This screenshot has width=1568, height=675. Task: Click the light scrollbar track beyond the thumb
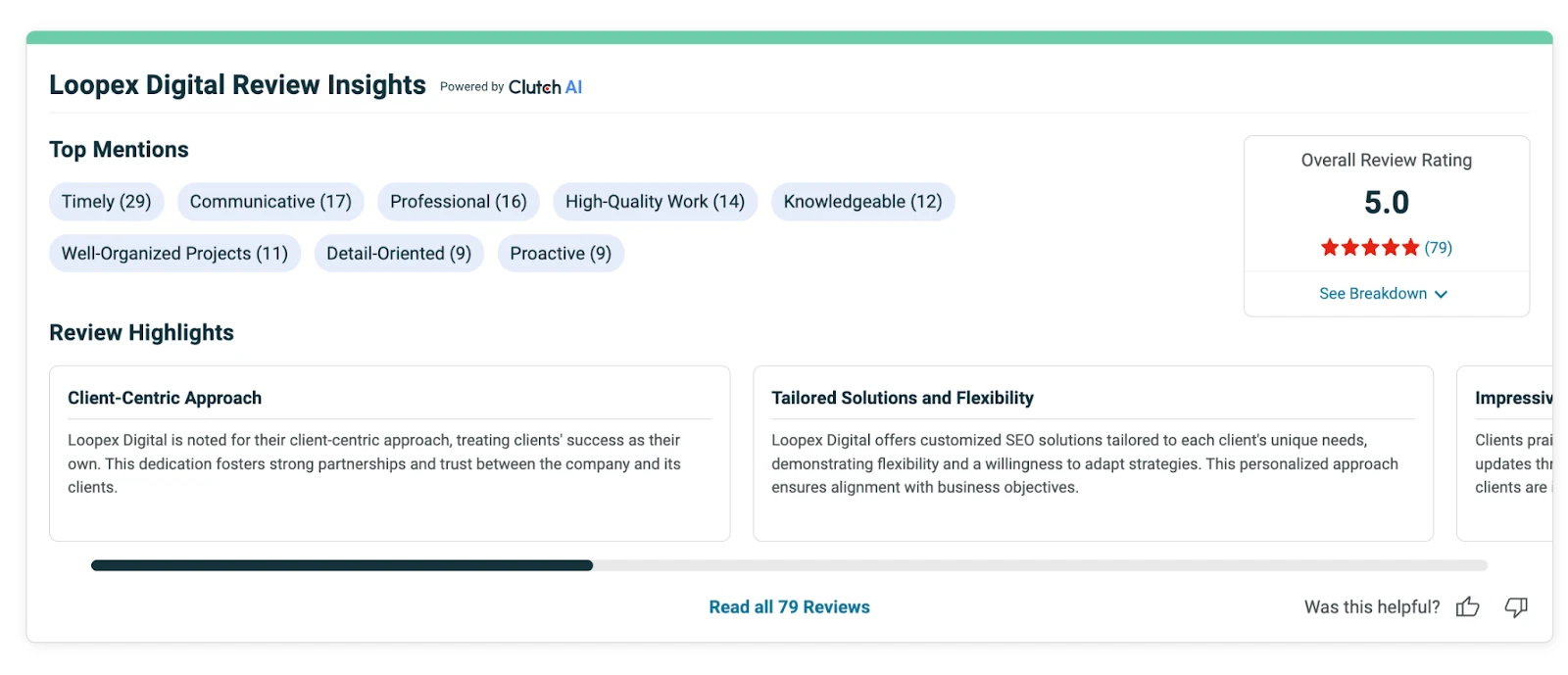[1040, 565]
